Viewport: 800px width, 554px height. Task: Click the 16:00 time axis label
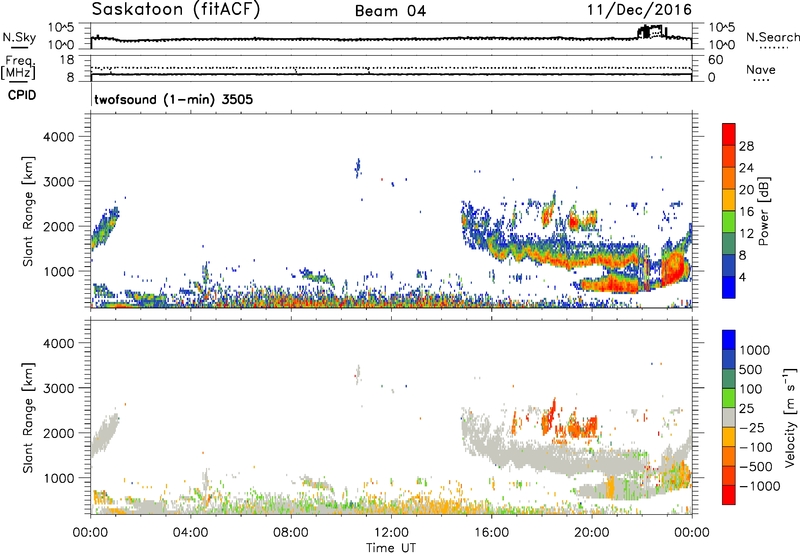491,532
